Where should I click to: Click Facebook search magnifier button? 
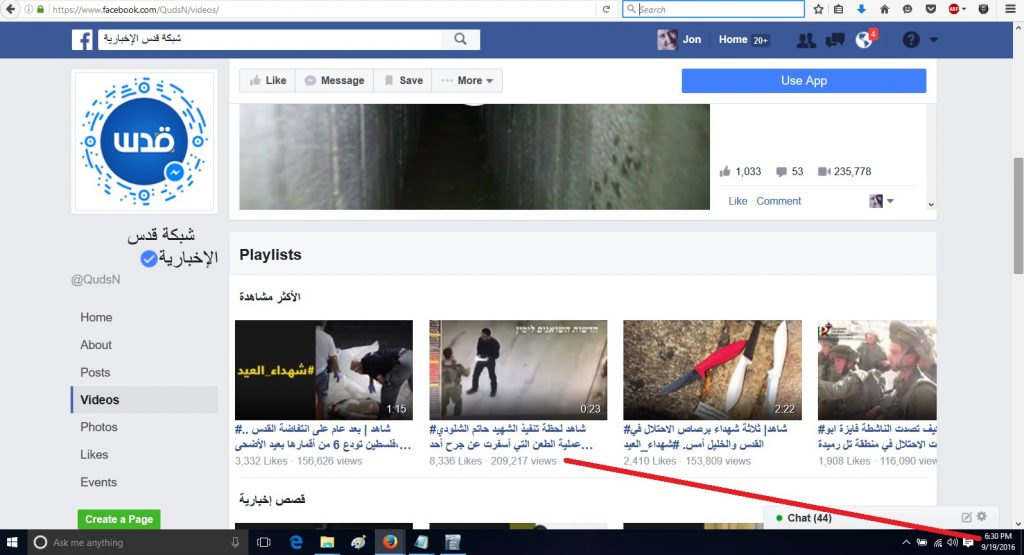point(460,39)
